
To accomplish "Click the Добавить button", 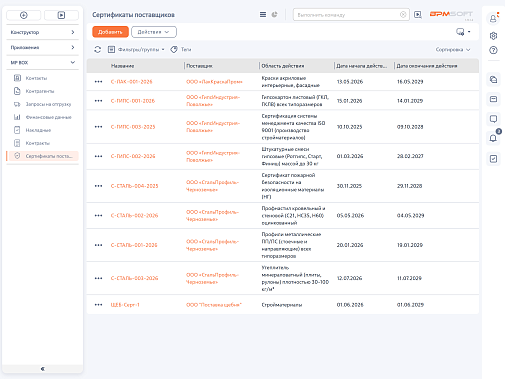I will [x=110, y=32].
